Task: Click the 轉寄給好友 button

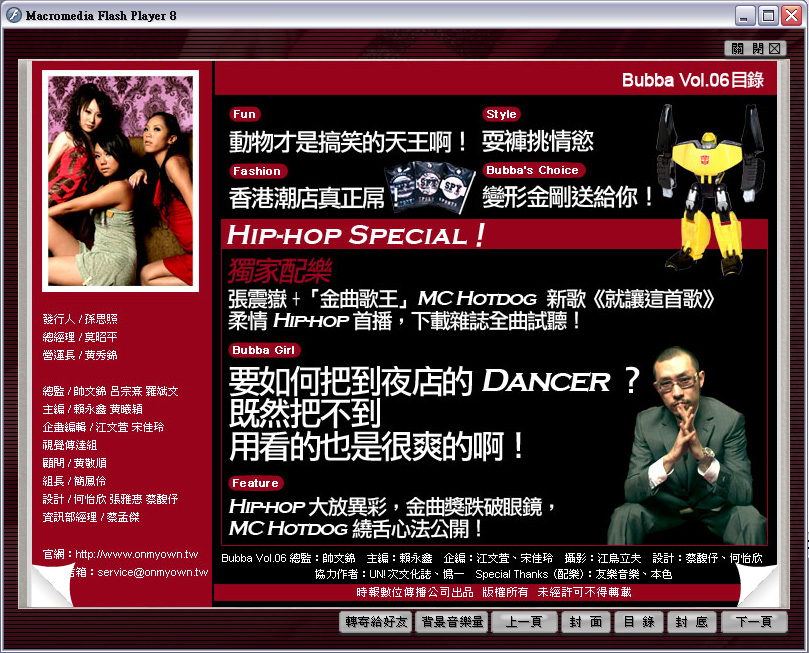Action: (x=376, y=622)
